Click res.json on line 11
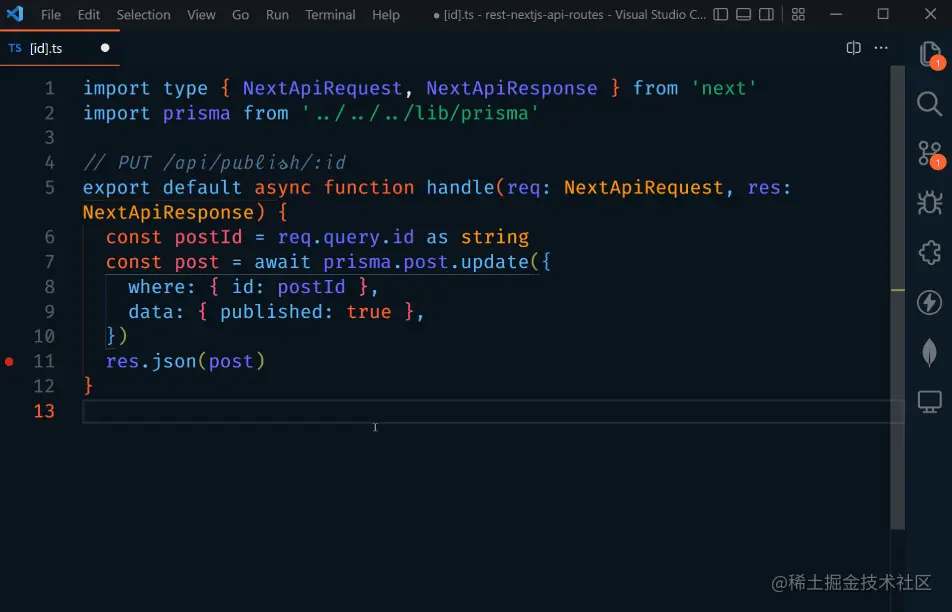The width and height of the screenshot is (952, 612). pos(151,362)
